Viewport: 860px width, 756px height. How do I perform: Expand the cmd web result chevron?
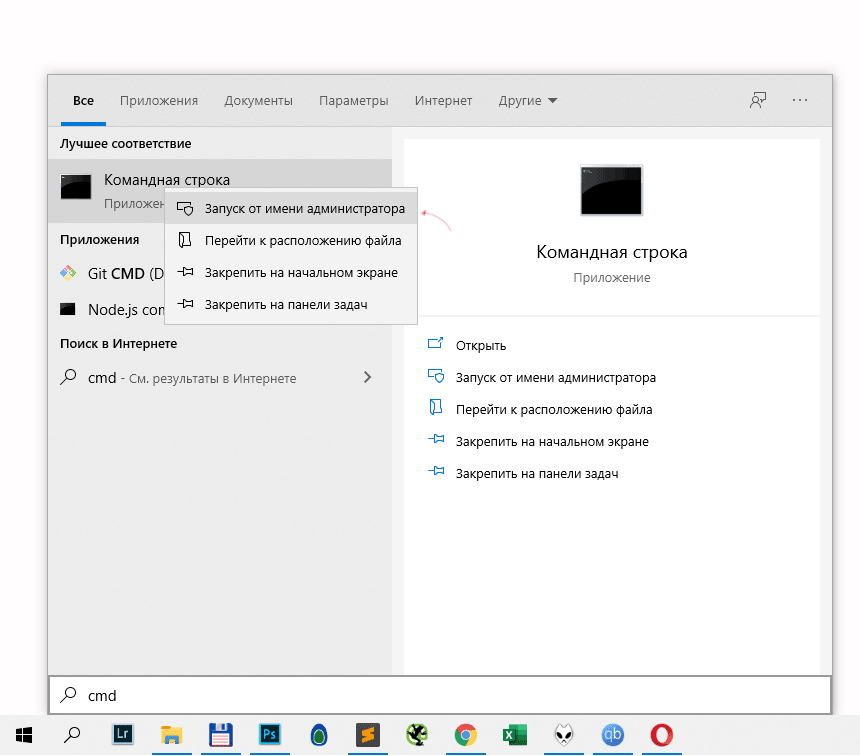367,377
